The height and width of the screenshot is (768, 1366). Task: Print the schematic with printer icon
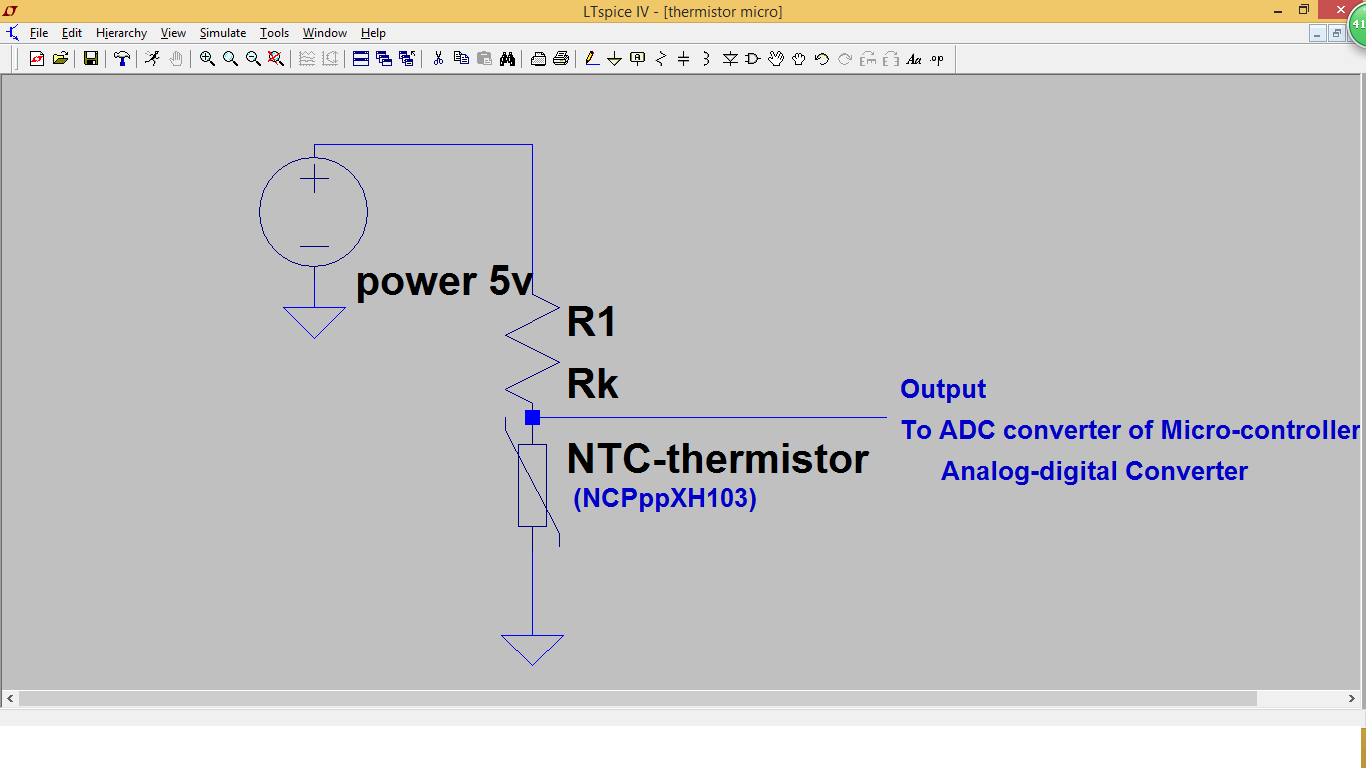click(561, 59)
